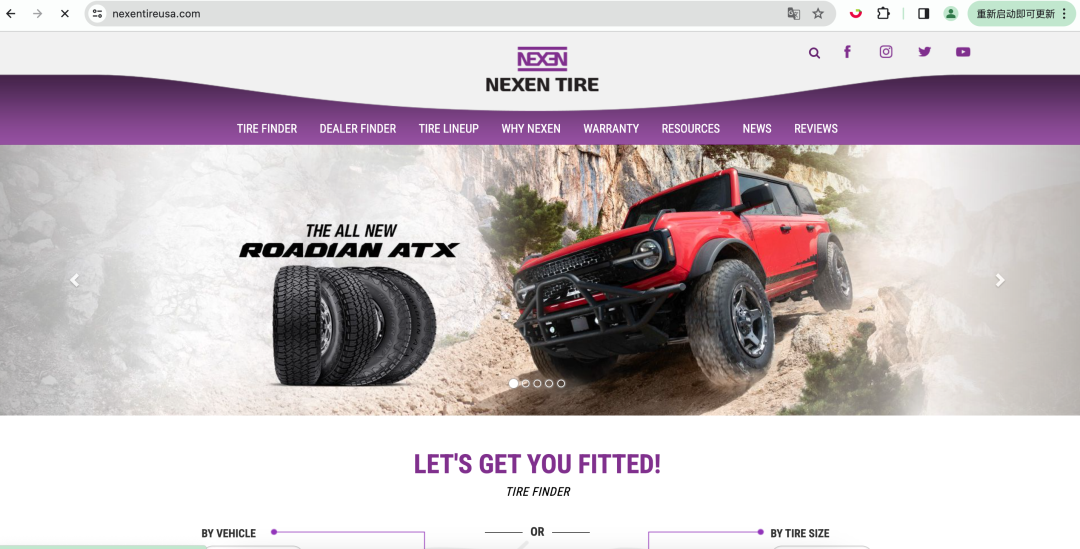
Task: Visit Nexen's Facebook page icon
Action: 847,52
